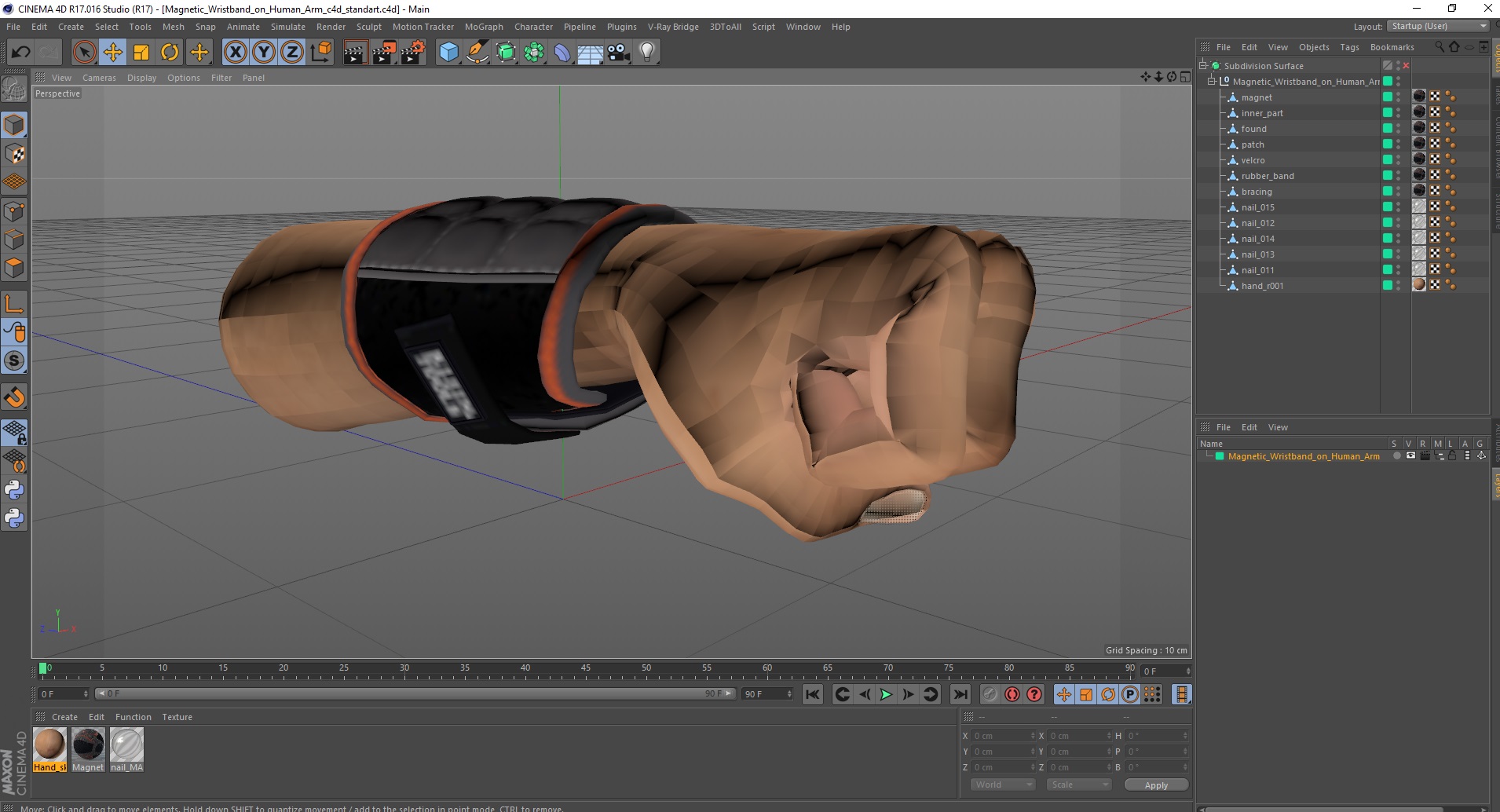Viewport: 1500px width, 812px height.
Task: Add a Cube primitive object
Action: [448, 53]
